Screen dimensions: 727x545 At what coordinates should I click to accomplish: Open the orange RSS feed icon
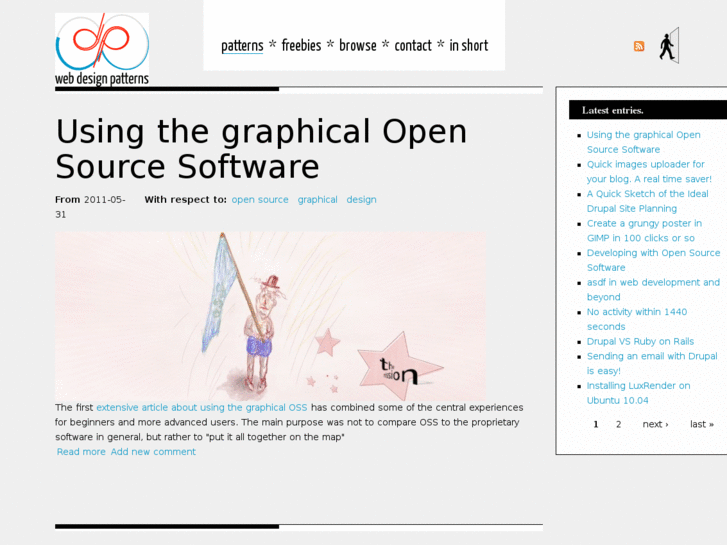(x=639, y=46)
